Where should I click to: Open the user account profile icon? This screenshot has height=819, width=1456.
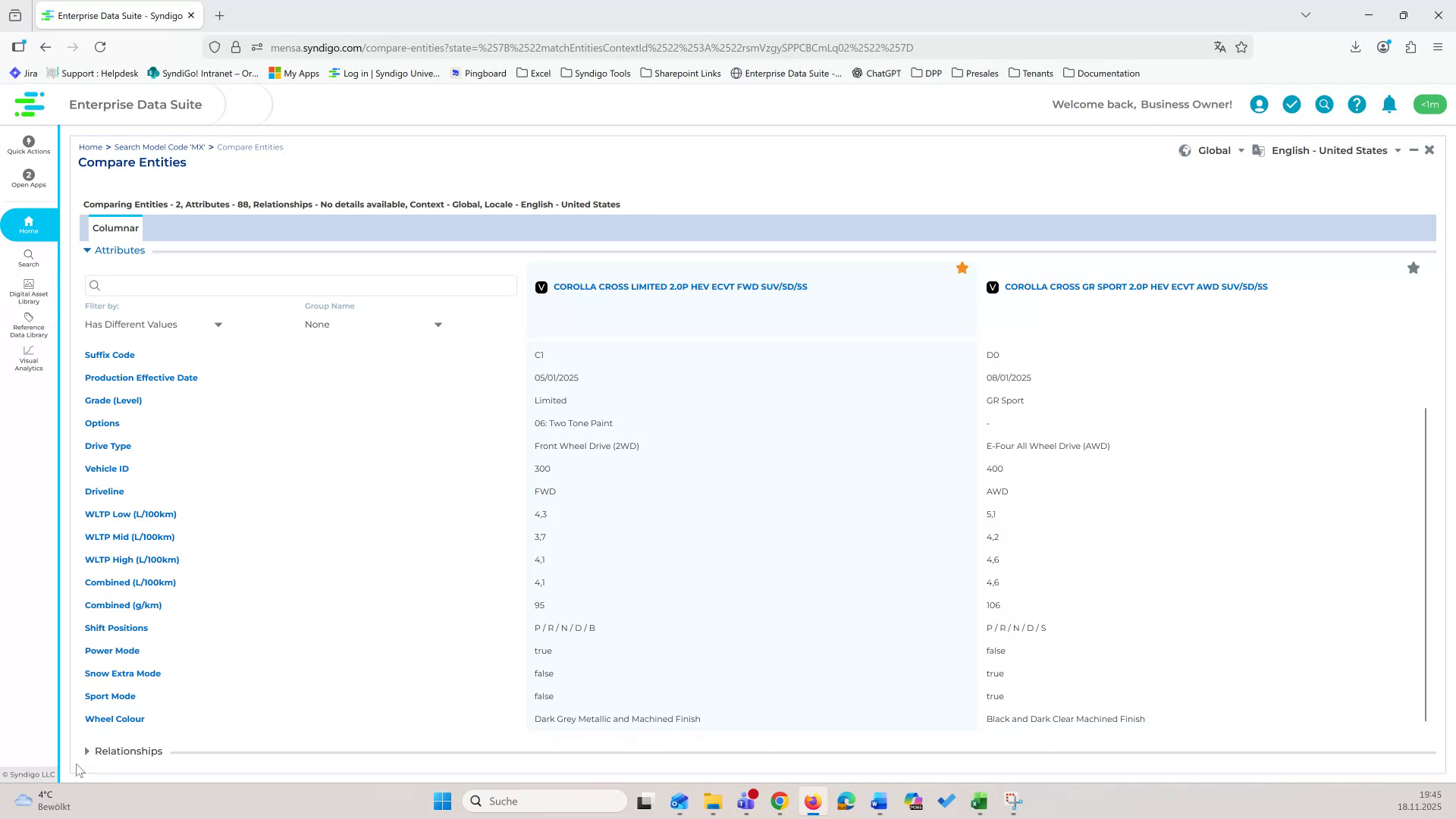[x=1258, y=104]
